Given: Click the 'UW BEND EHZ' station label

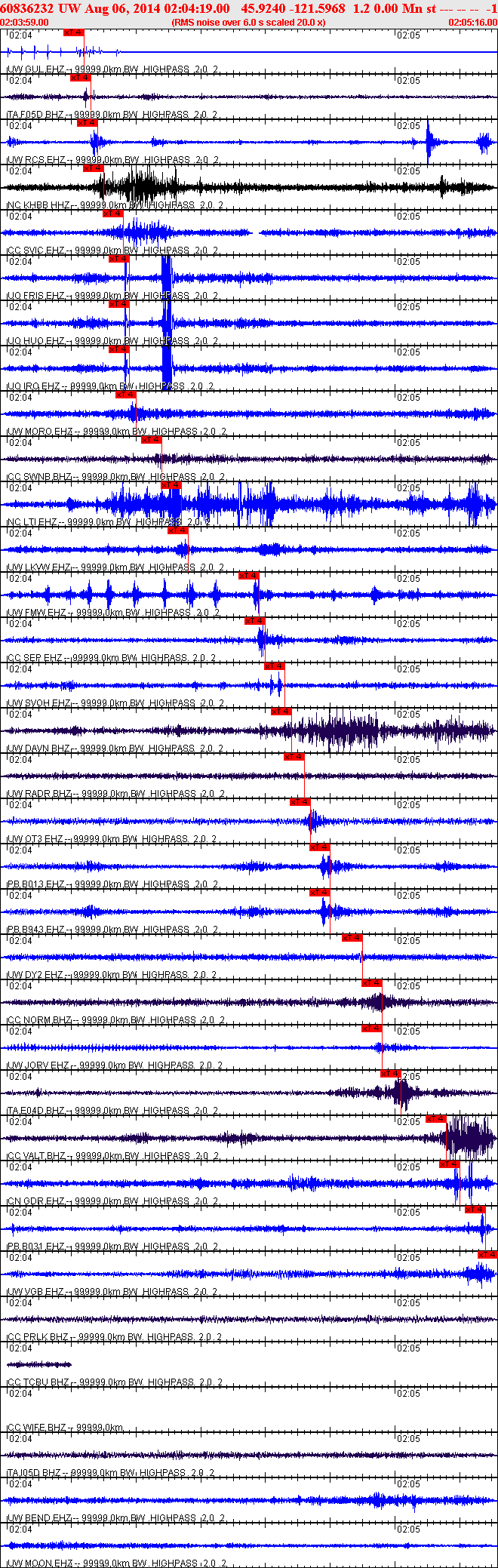Looking at the screenshot, I should (39, 1518).
